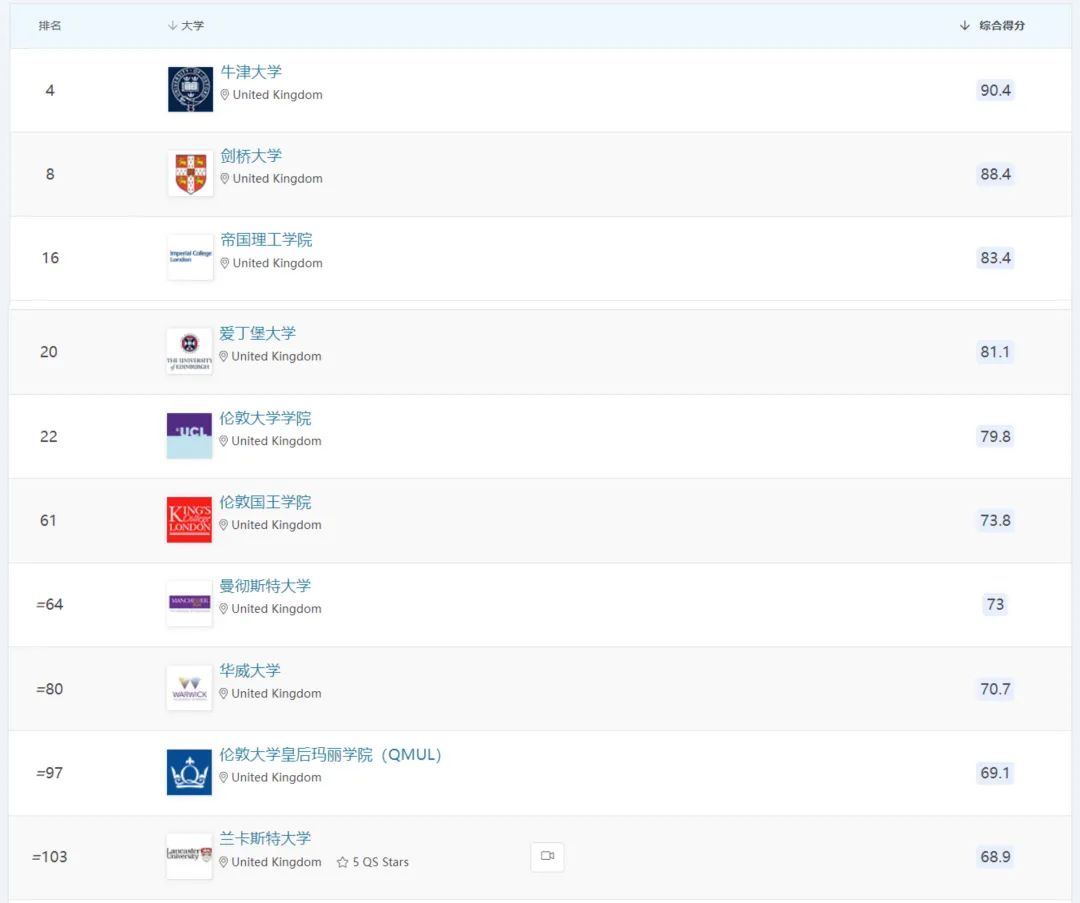The width and height of the screenshot is (1080, 903).
Task: Click the Queen Mary crown logo
Action: point(189,772)
